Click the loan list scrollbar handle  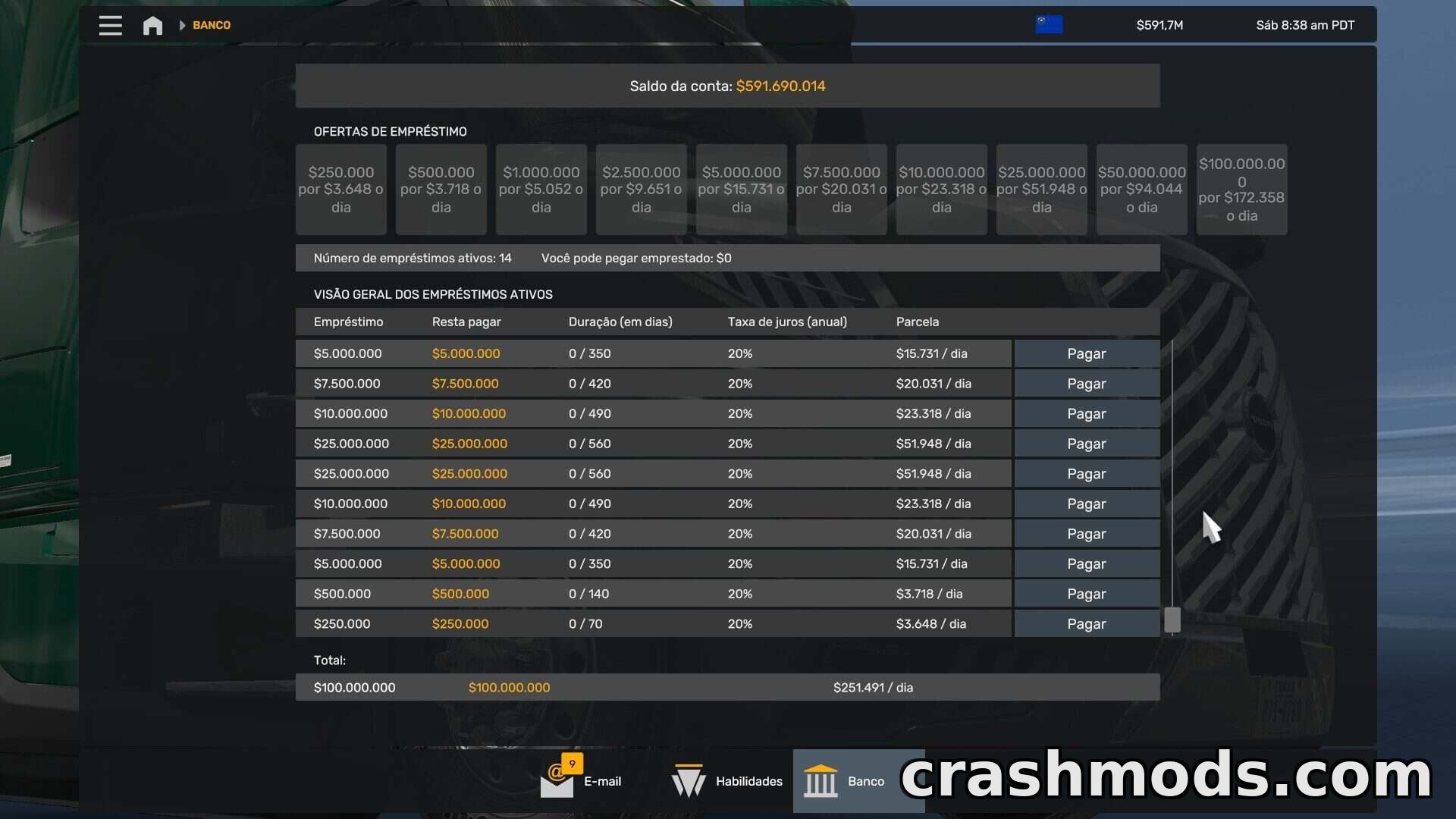(x=1172, y=620)
